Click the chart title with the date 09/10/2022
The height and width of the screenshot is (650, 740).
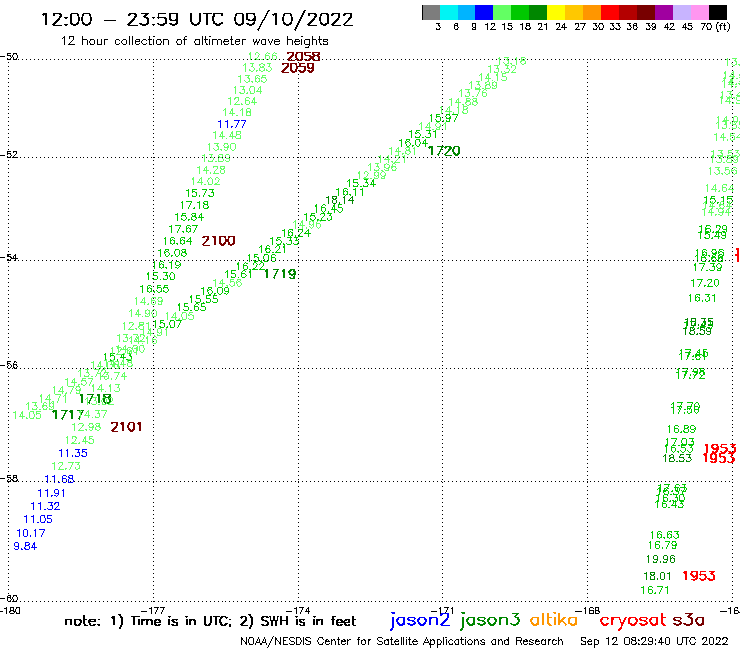tap(197, 19)
